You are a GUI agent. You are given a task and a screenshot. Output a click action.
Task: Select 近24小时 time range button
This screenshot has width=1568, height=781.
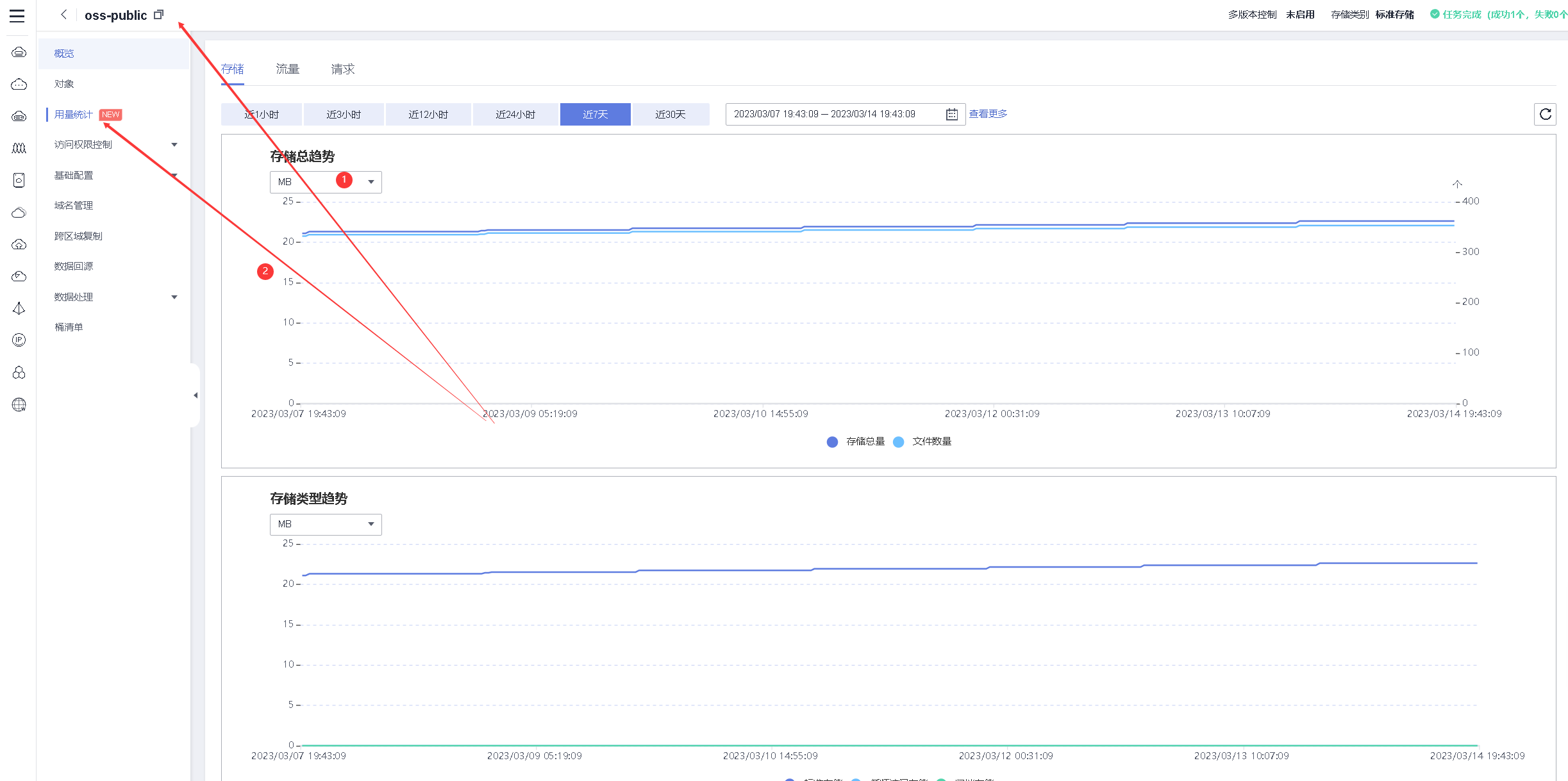[515, 115]
